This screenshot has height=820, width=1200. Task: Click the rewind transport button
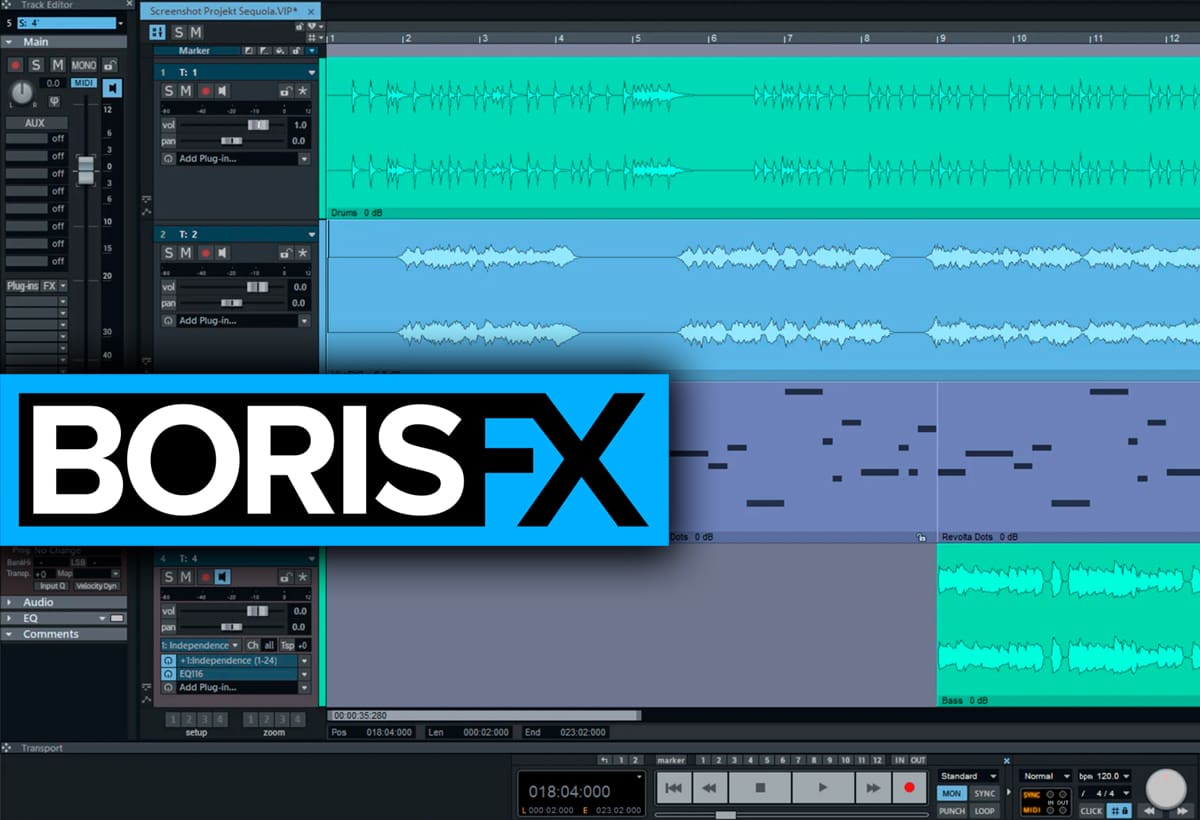click(709, 788)
